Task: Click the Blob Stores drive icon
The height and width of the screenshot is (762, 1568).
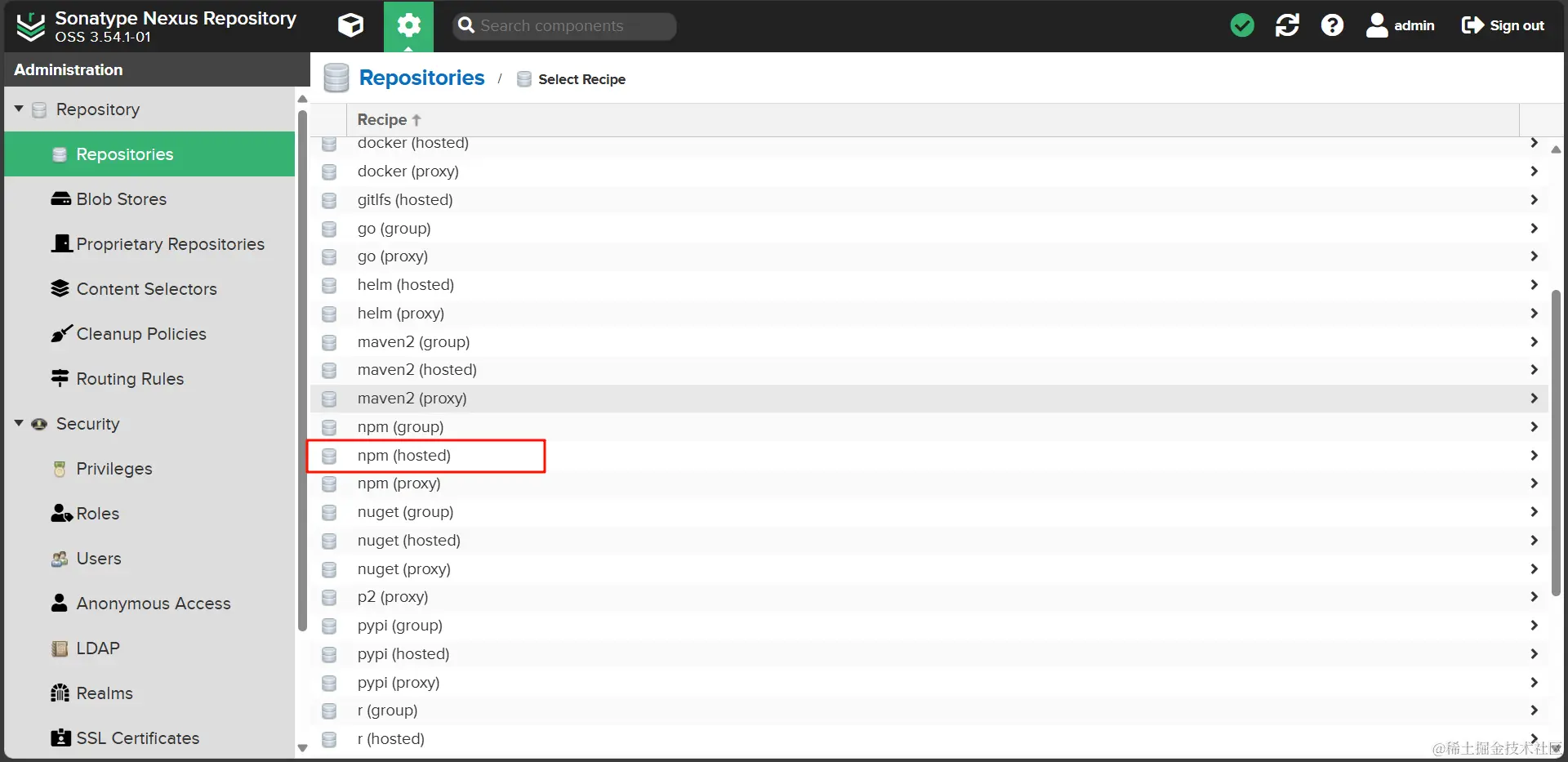Action: click(x=60, y=199)
